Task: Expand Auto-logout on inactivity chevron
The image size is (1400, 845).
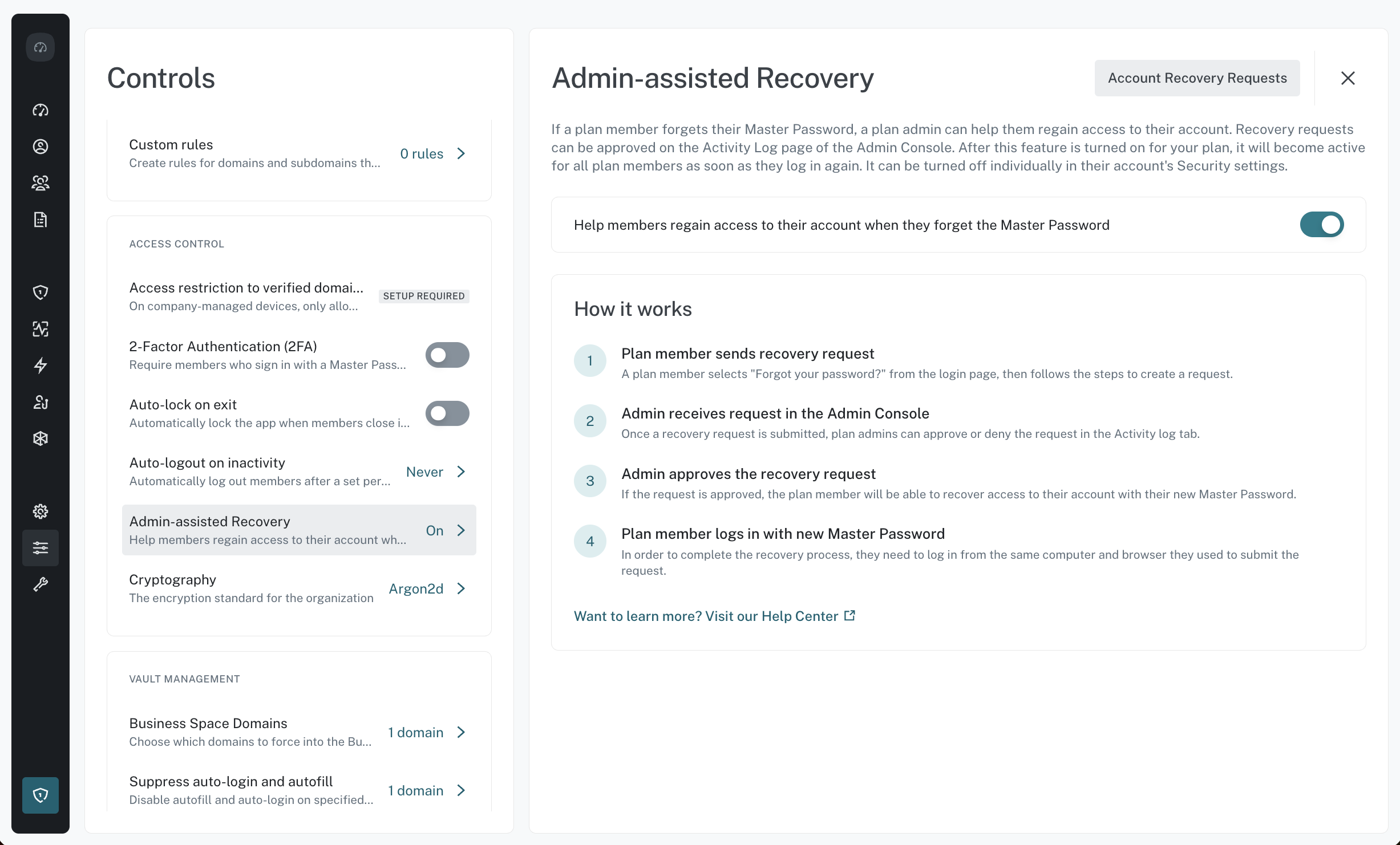Action: pos(461,472)
